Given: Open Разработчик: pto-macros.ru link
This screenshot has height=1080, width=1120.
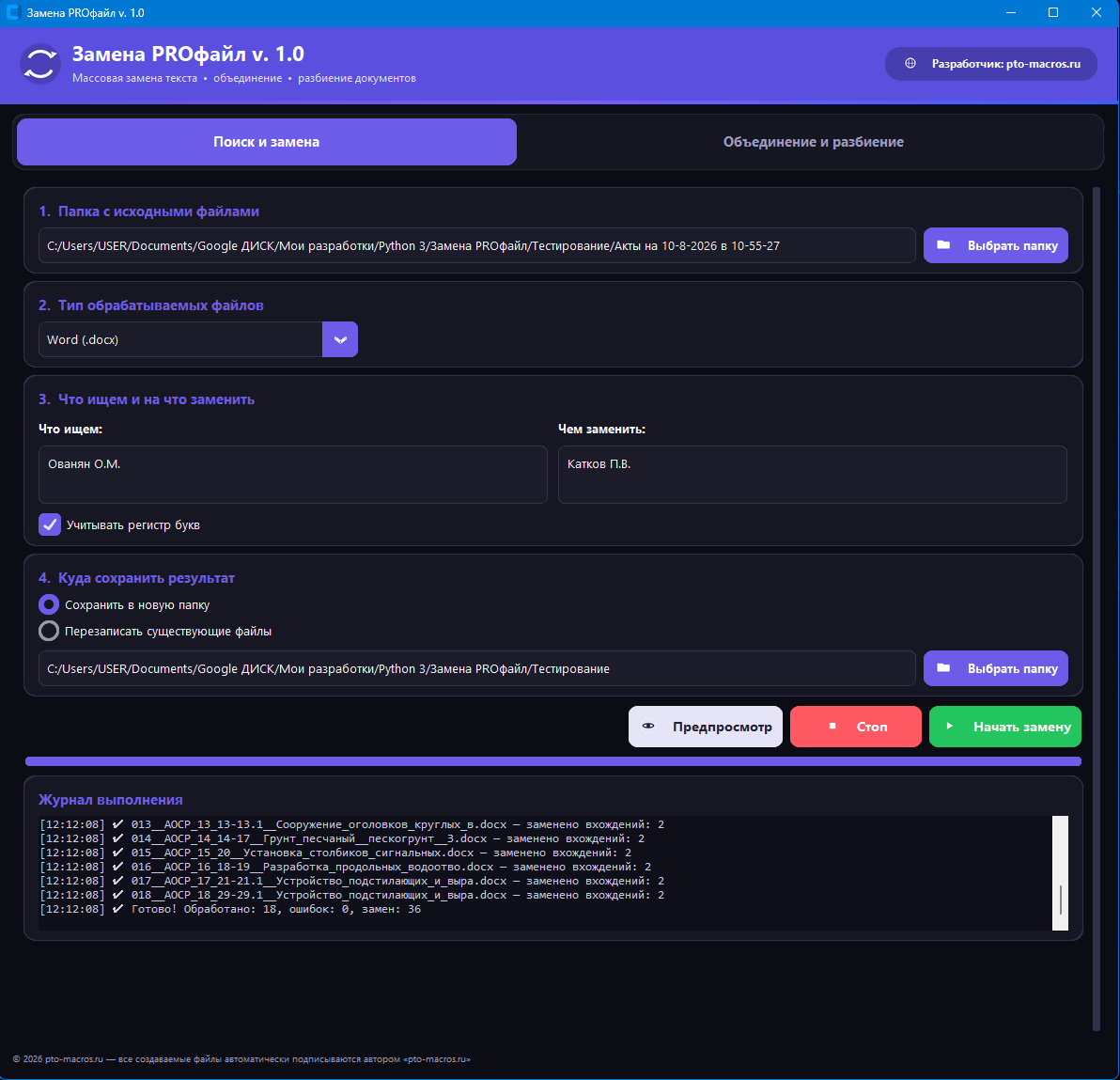Looking at the screenshot, I should point(990,64).
